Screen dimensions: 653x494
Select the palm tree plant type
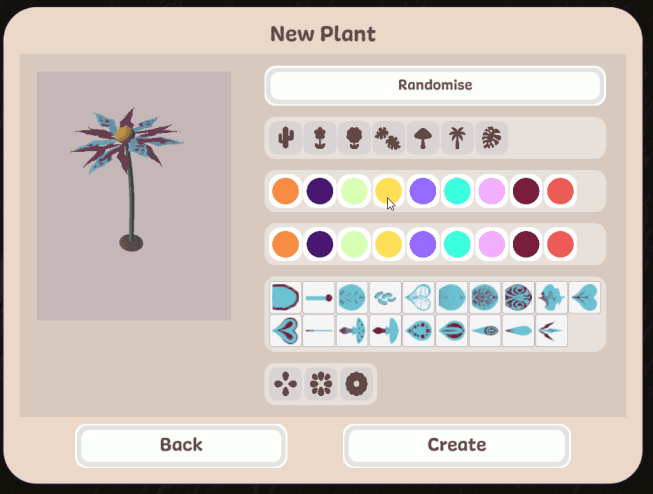pos(457,138)
